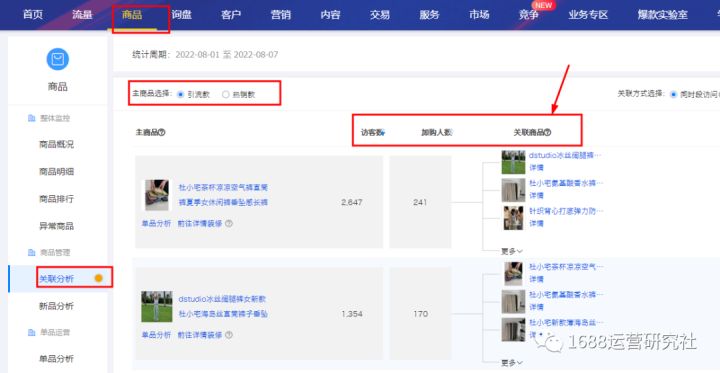The image size is (720, 373).
Task: Select the 热销款 radio button
Action: pos(225,95)
